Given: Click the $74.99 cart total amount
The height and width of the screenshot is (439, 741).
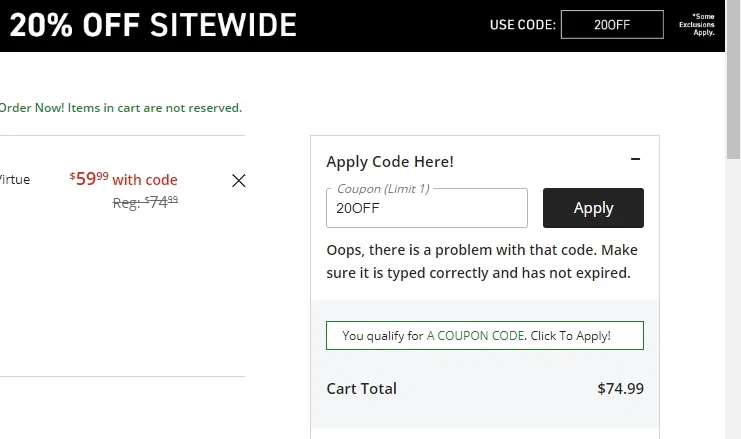Looking at the screenshot, I should [x=620, y=389].
